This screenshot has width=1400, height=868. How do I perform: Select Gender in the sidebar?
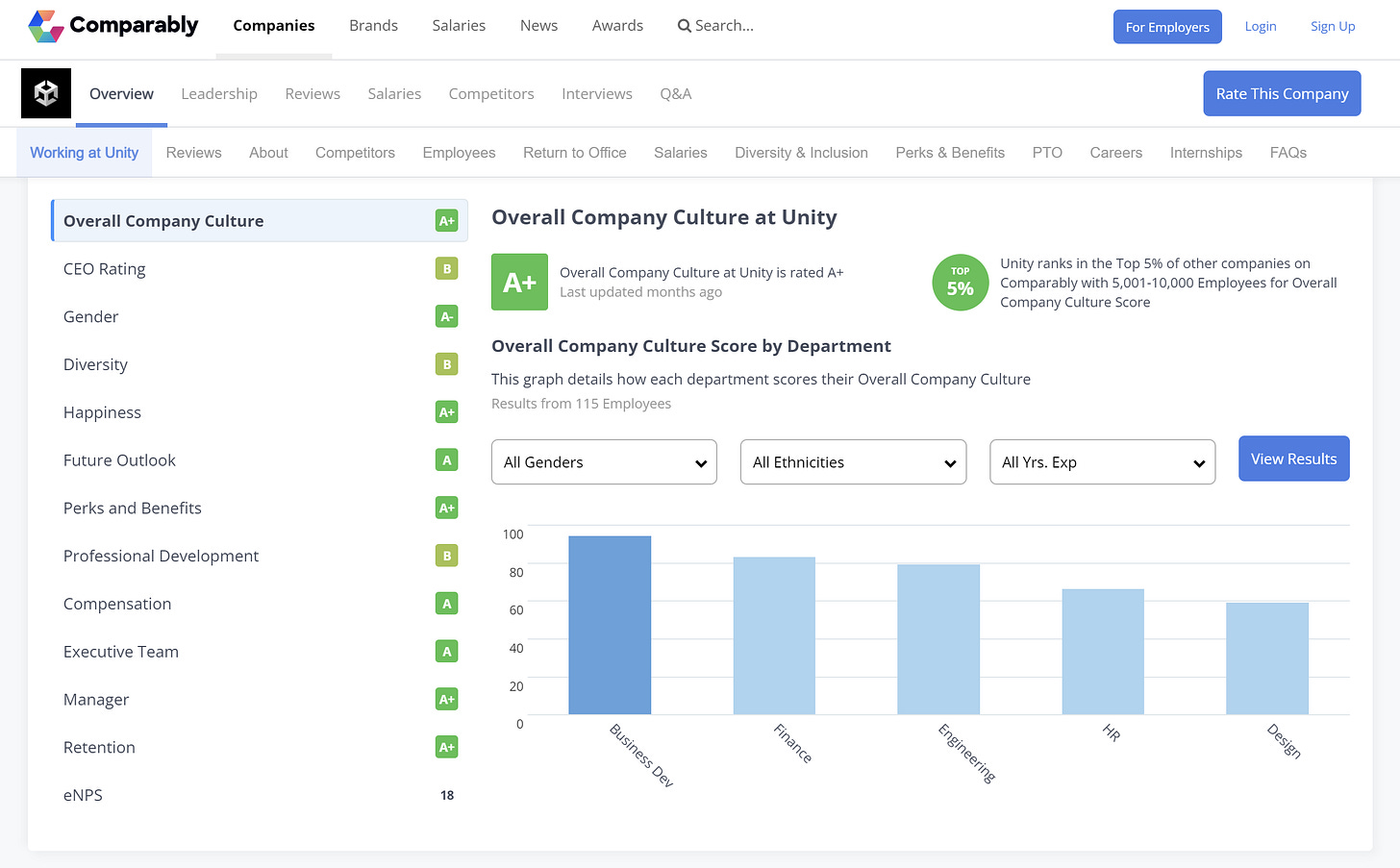click(x=260, y=316)
